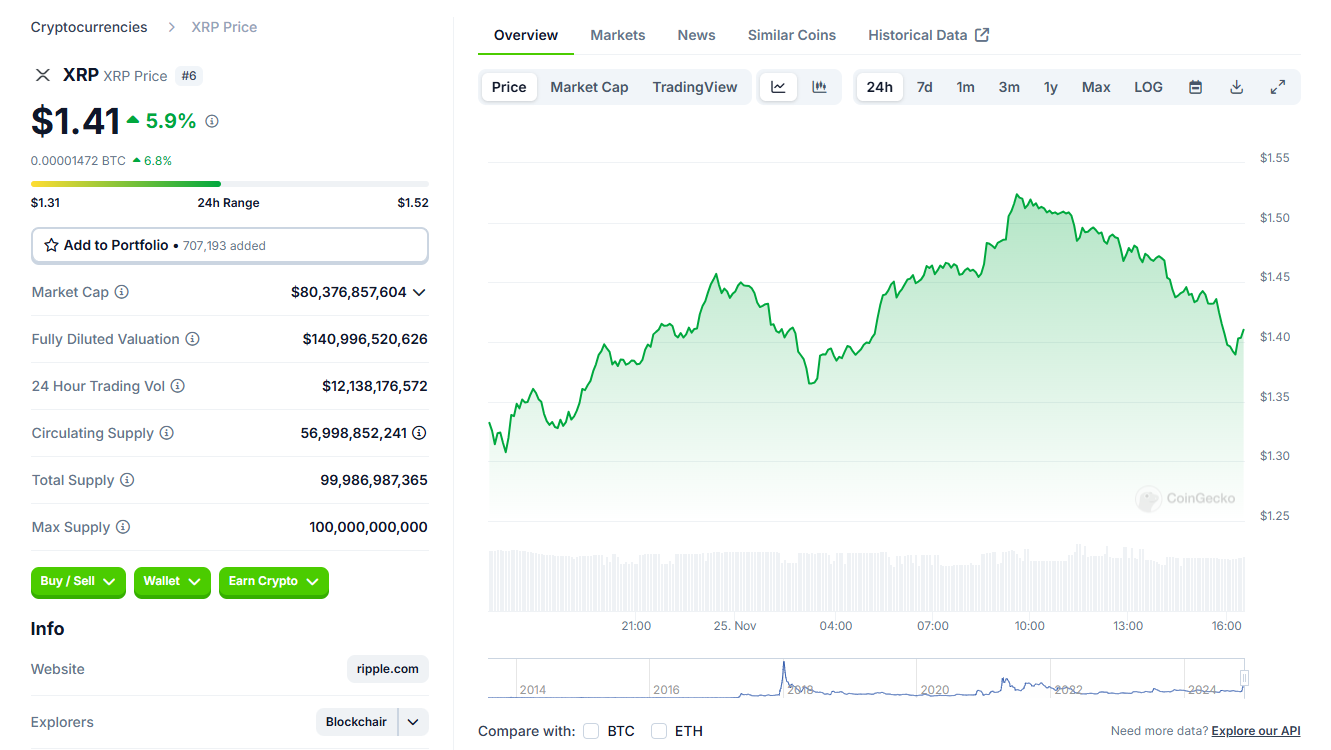Download chart data icon
Image resolution: width=1331 pixels, height=750 pixels.
click(x=1236, y=87)
